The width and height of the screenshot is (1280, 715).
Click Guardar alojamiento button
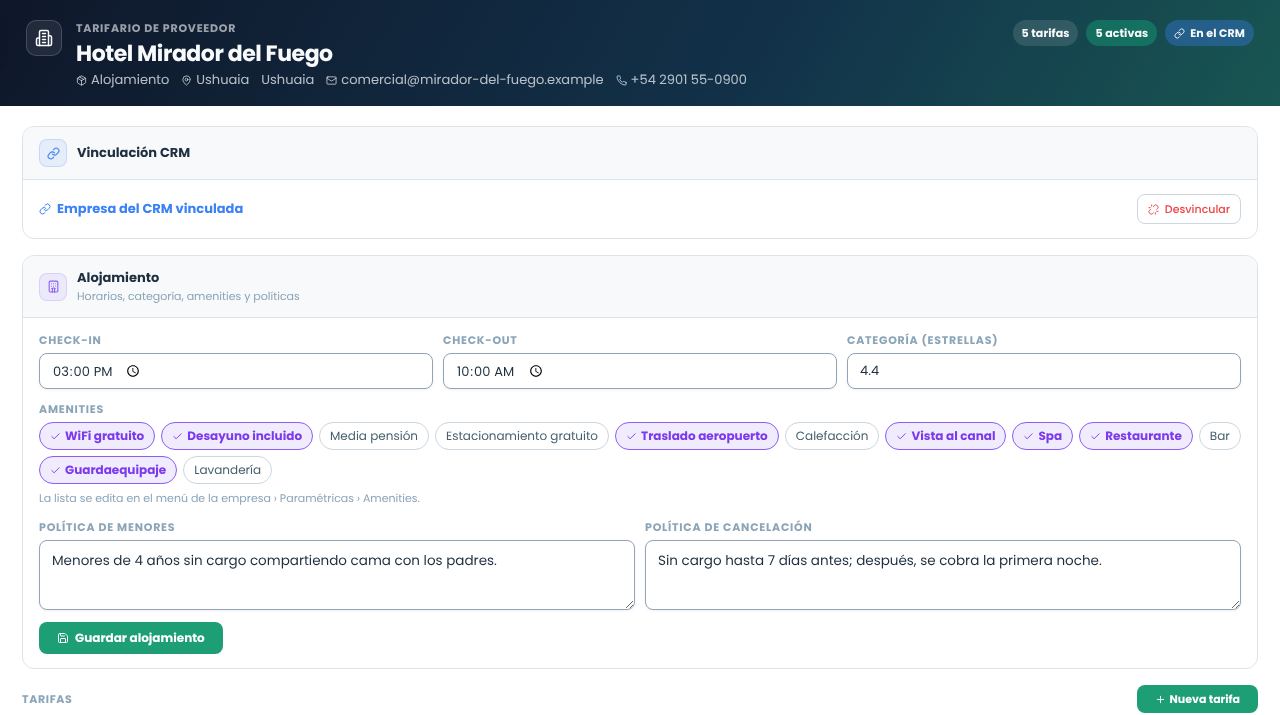(131, 638)
